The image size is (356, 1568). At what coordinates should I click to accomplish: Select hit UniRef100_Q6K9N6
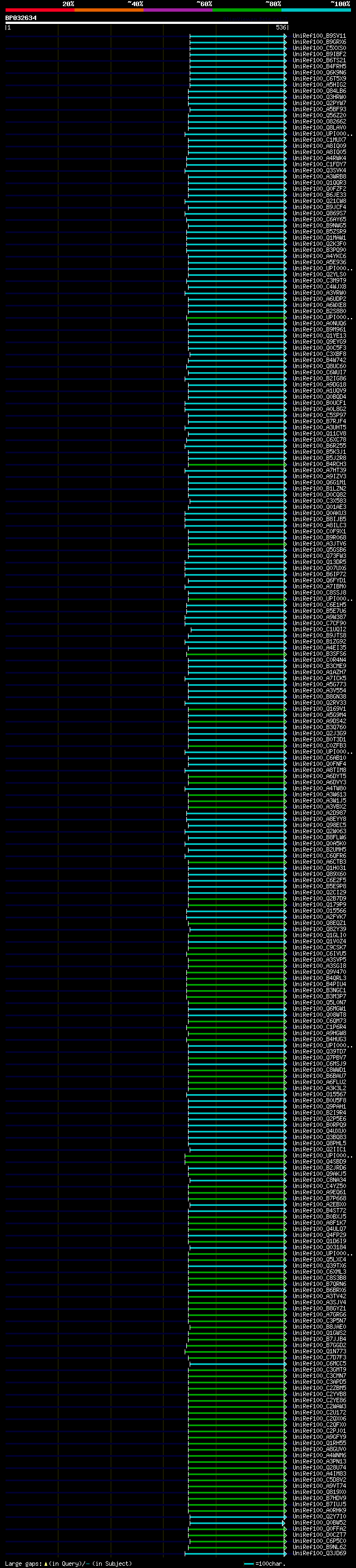coord(319,72)
